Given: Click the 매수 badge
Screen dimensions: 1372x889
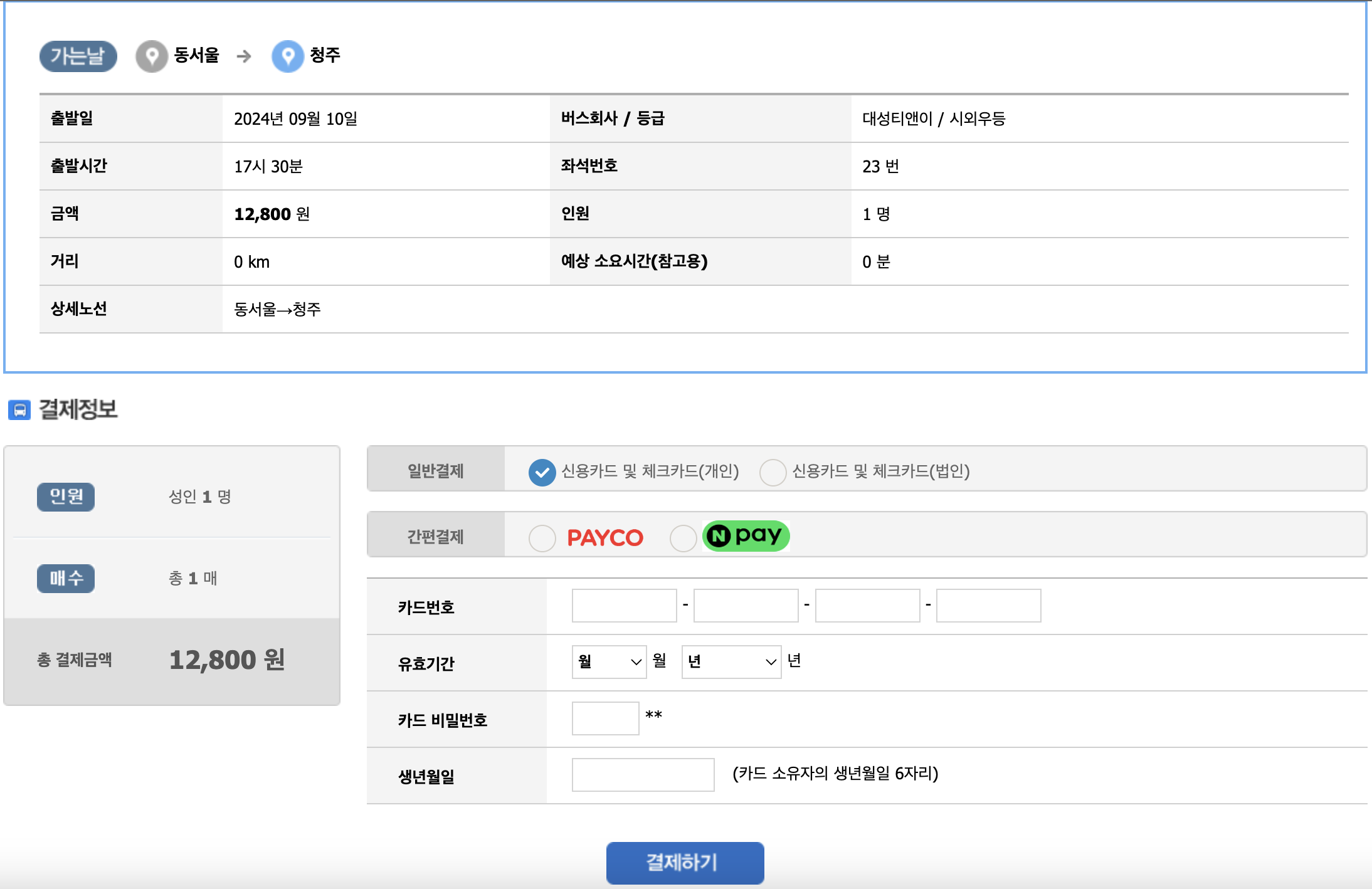Looking at the screenshot, I should point(66,578).
